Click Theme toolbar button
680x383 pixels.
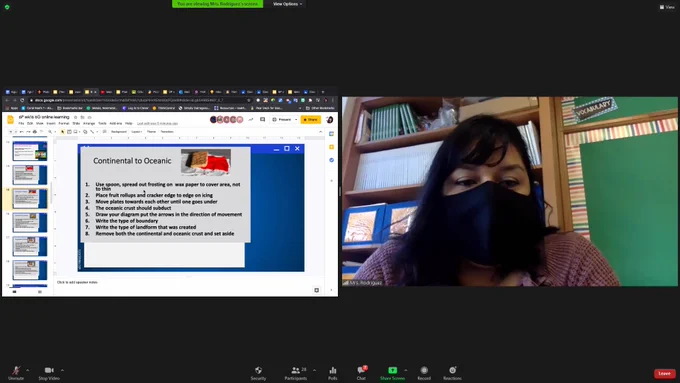pyautogui.click(x=151, y=131)
